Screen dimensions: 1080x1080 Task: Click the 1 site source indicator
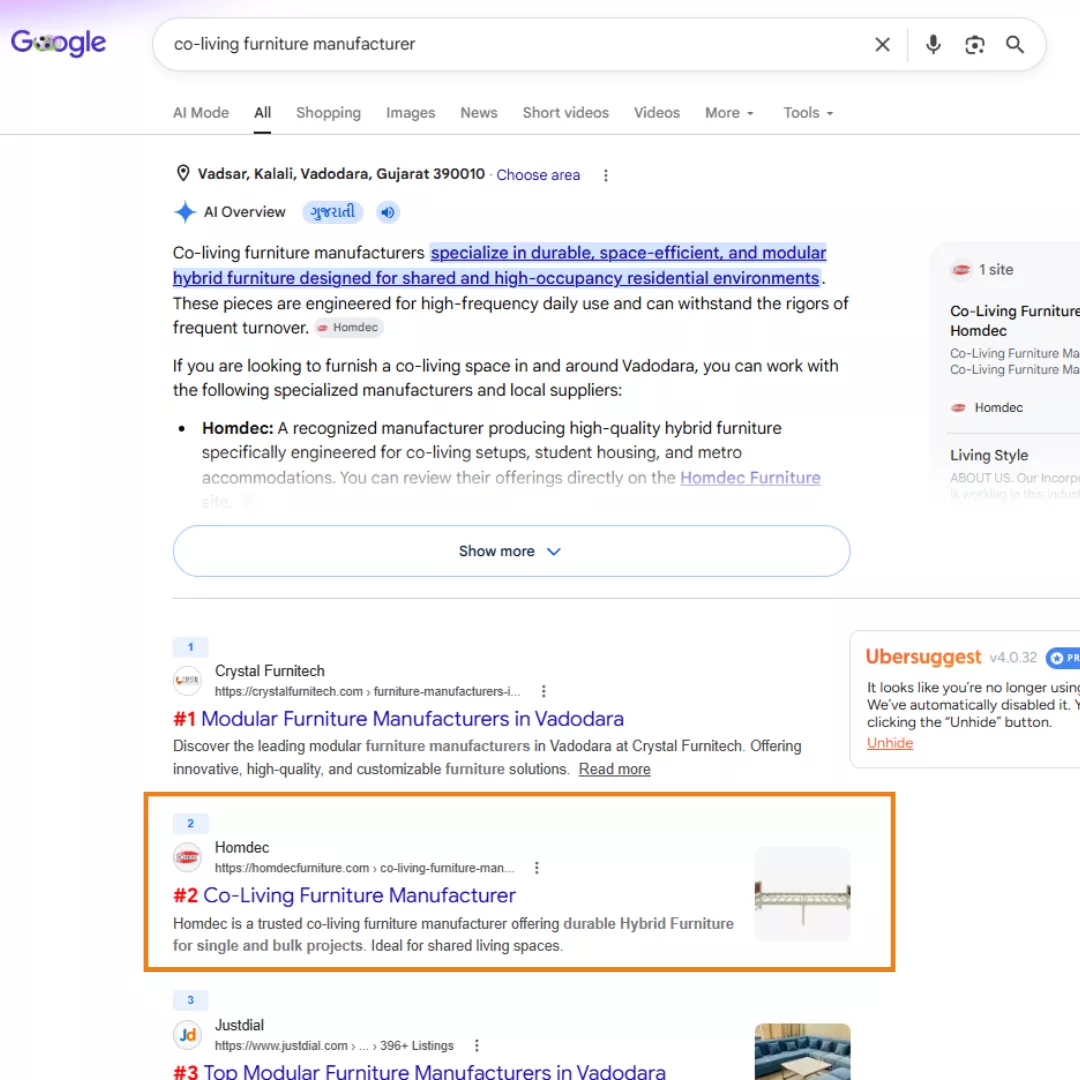pos(982,269)
